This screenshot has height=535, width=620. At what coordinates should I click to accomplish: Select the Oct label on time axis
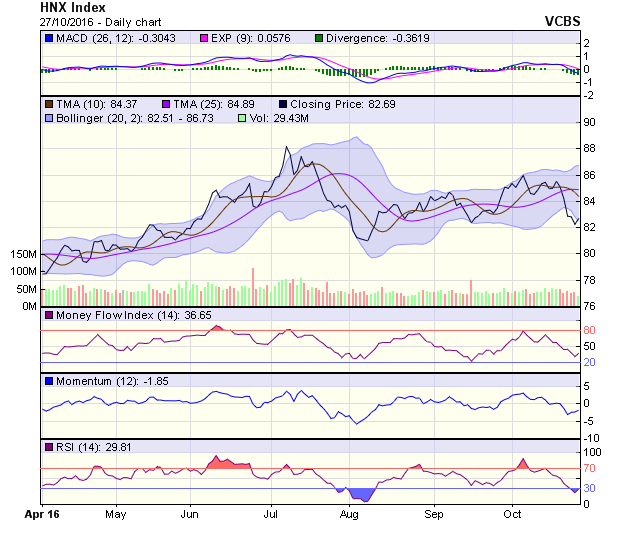pos(512,514)
